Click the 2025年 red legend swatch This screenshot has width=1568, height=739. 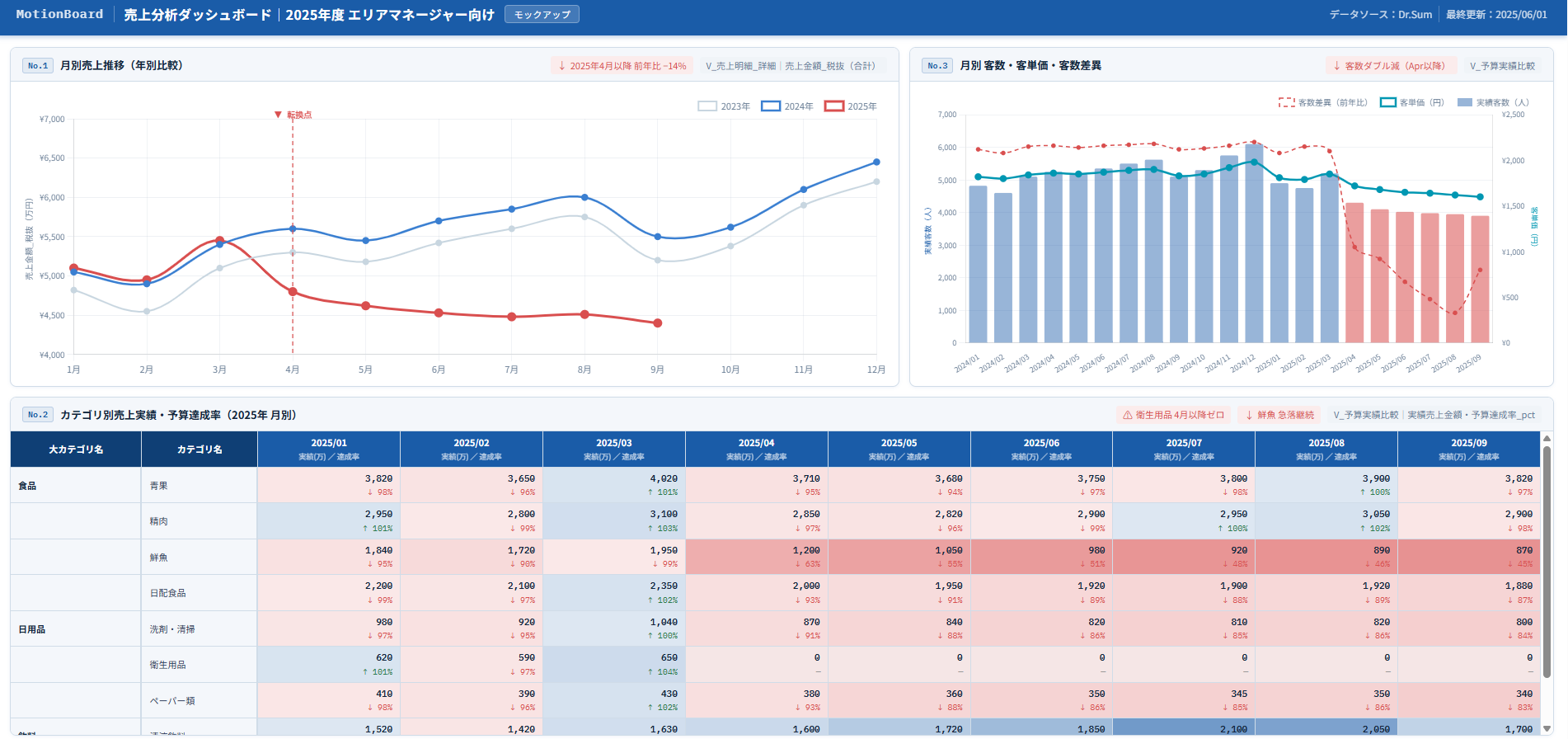tap(834, 106)
